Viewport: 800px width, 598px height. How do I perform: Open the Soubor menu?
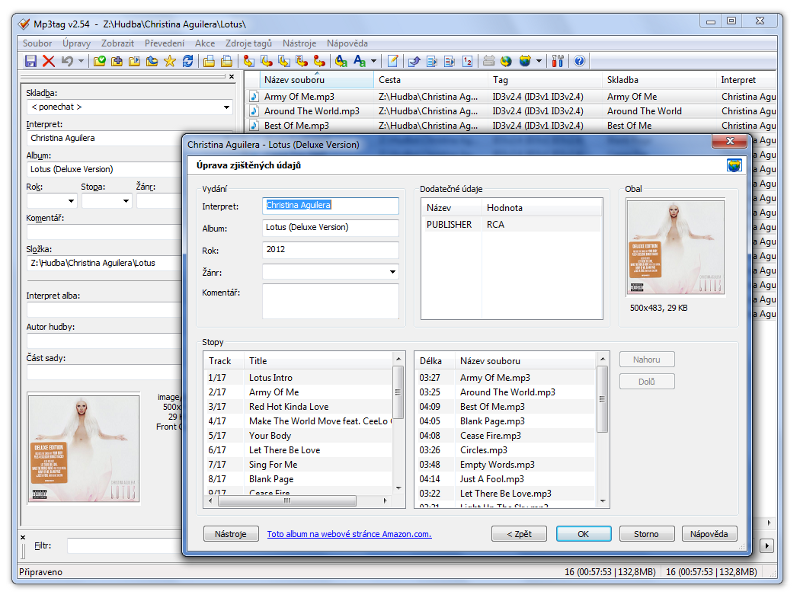tap(37, 44)
